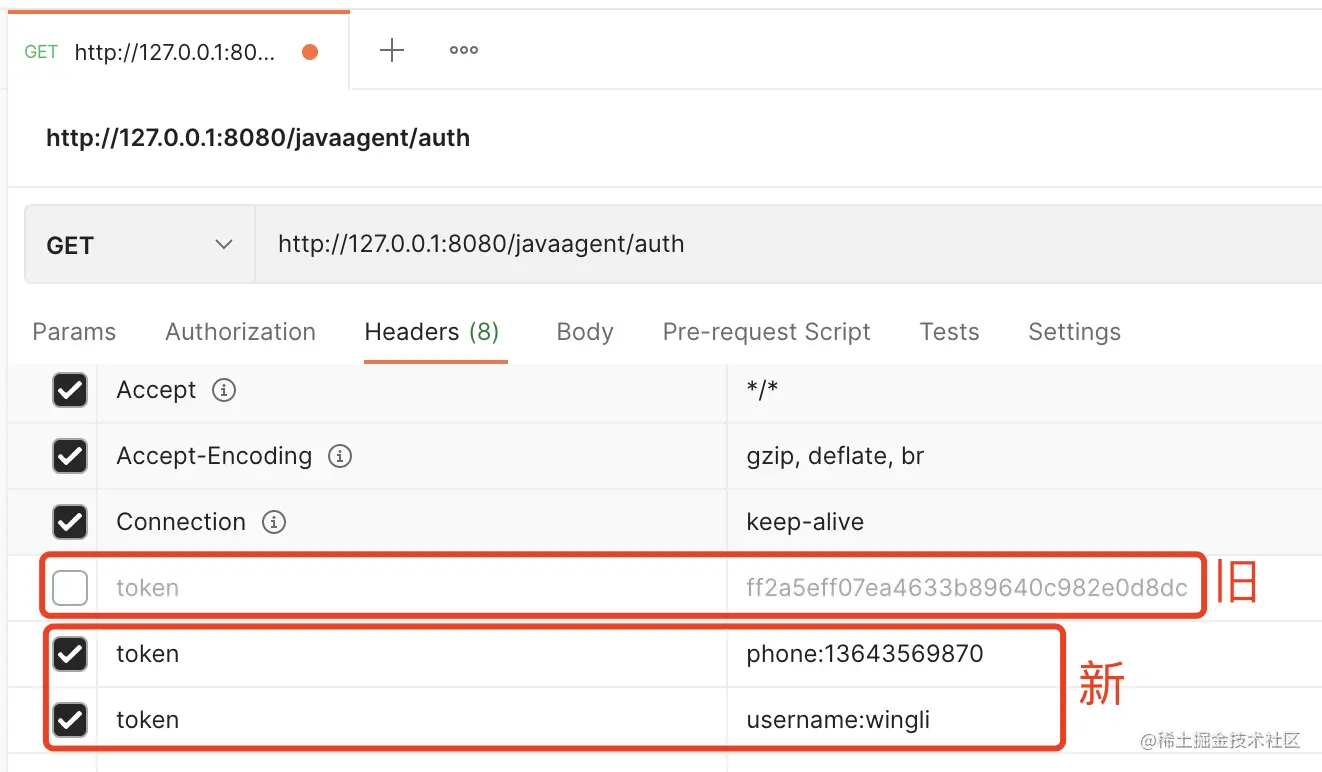1322x772 pixels.
Task: Click the token key beside username:wingli
Action: click(411, 720)
